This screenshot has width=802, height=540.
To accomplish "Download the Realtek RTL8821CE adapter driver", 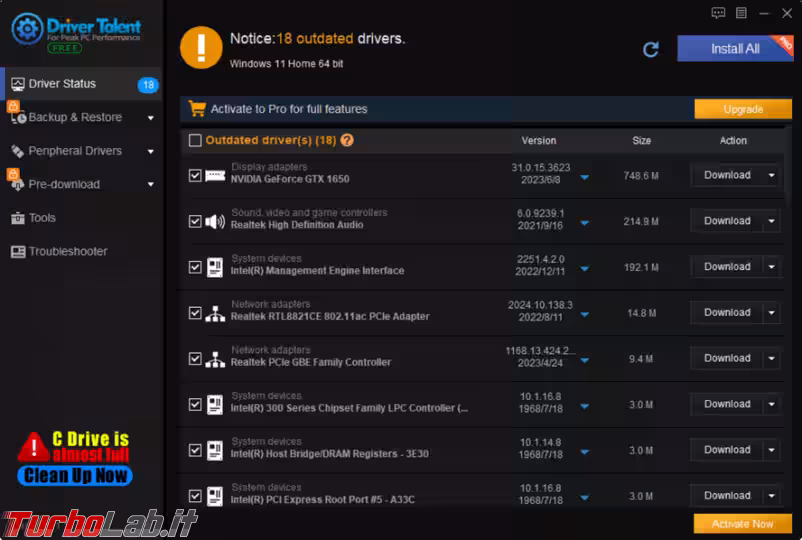I will (727, 312).
